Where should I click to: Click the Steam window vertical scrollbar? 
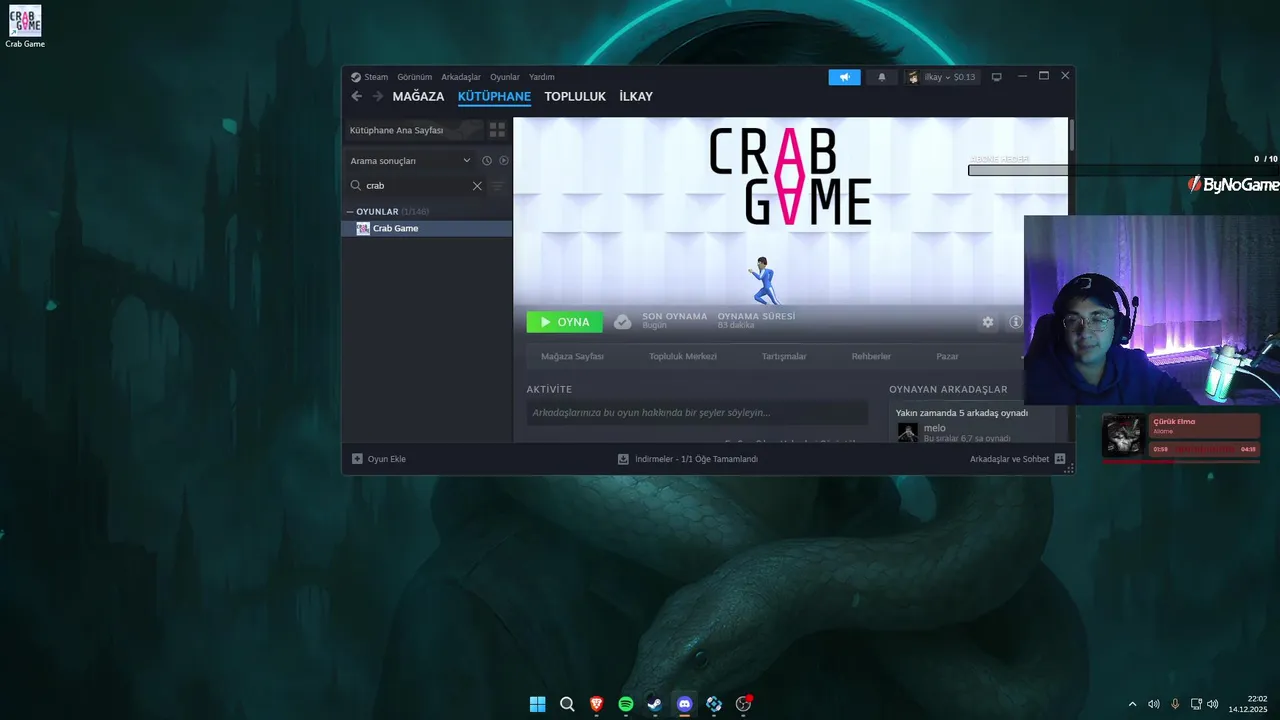1072,135
